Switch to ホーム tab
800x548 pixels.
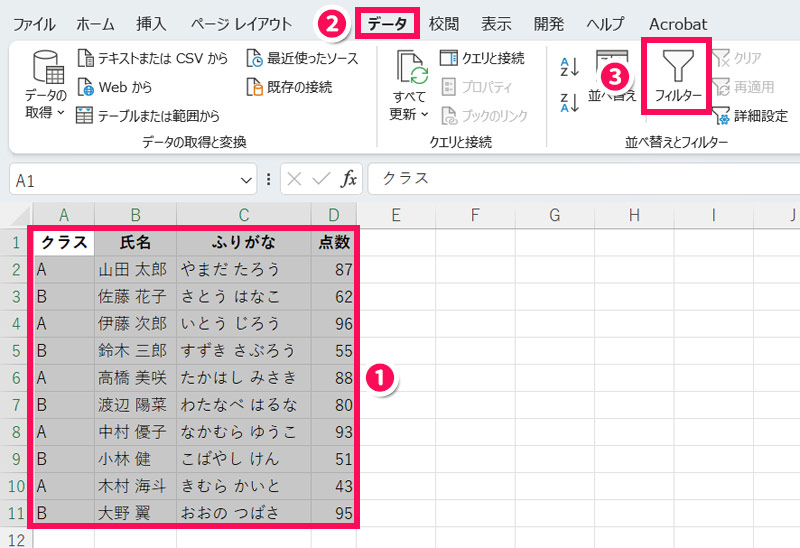(95, 24)
